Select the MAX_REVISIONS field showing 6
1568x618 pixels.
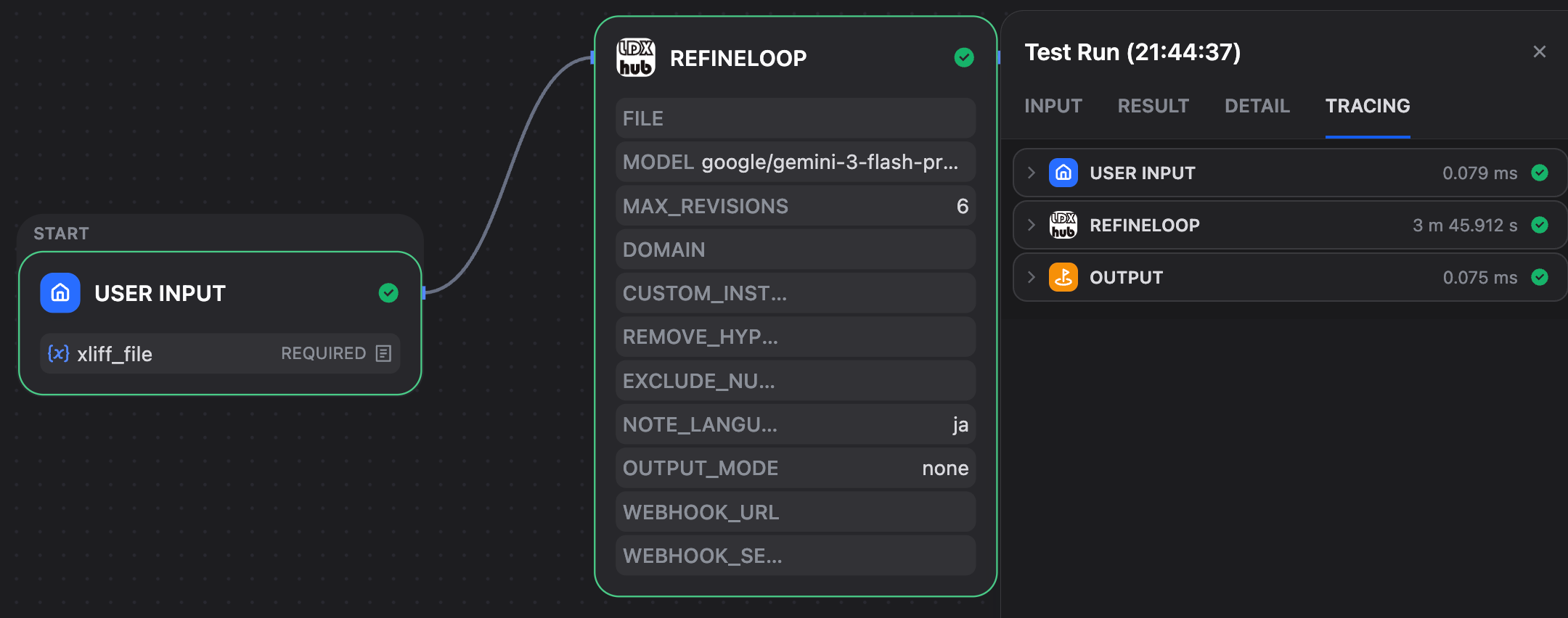pos(796,206)
